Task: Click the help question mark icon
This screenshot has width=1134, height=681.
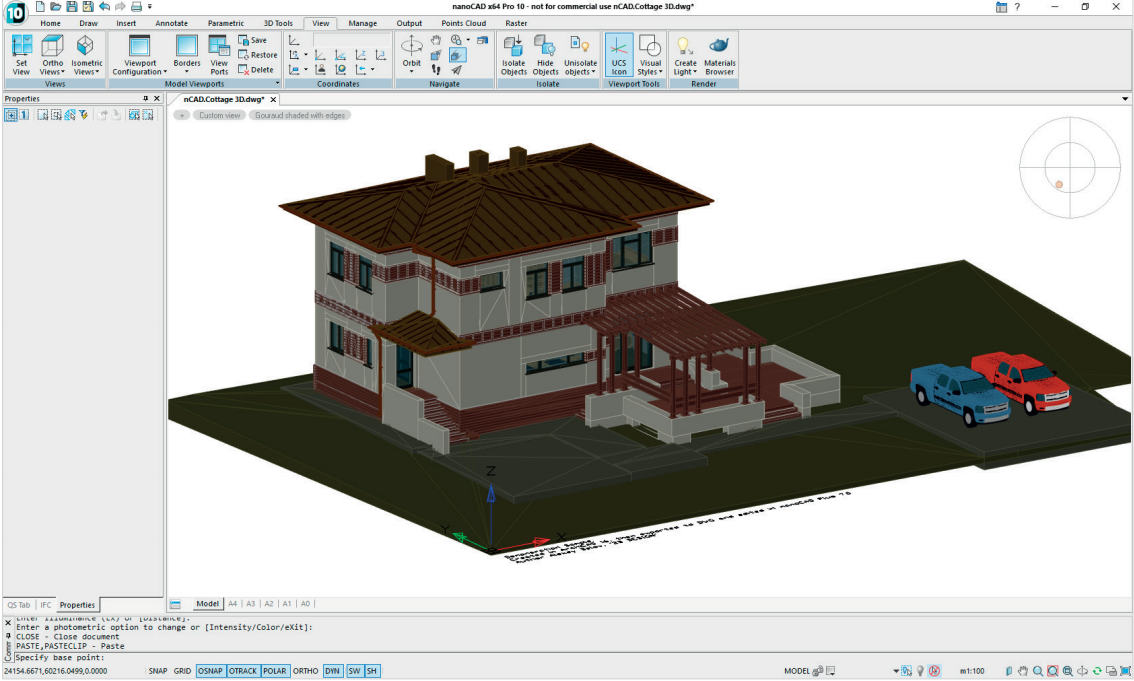Action: (1017, 7)
